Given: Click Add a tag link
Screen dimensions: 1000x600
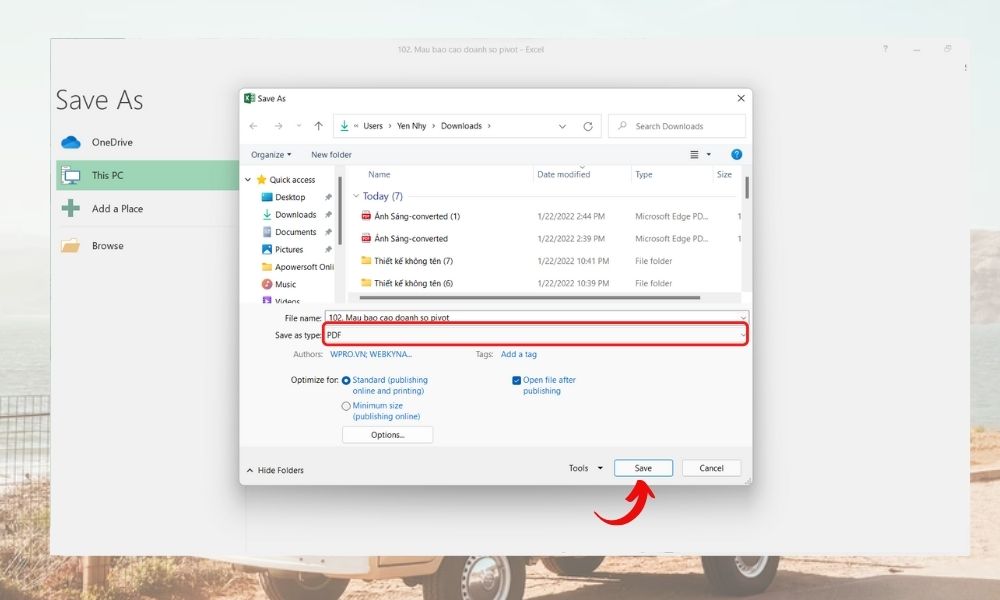Looking at the screenshot, I should [x=518, y=354].
